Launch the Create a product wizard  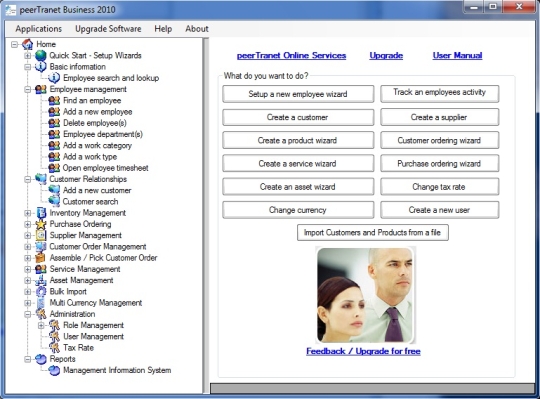click(298, 140)
